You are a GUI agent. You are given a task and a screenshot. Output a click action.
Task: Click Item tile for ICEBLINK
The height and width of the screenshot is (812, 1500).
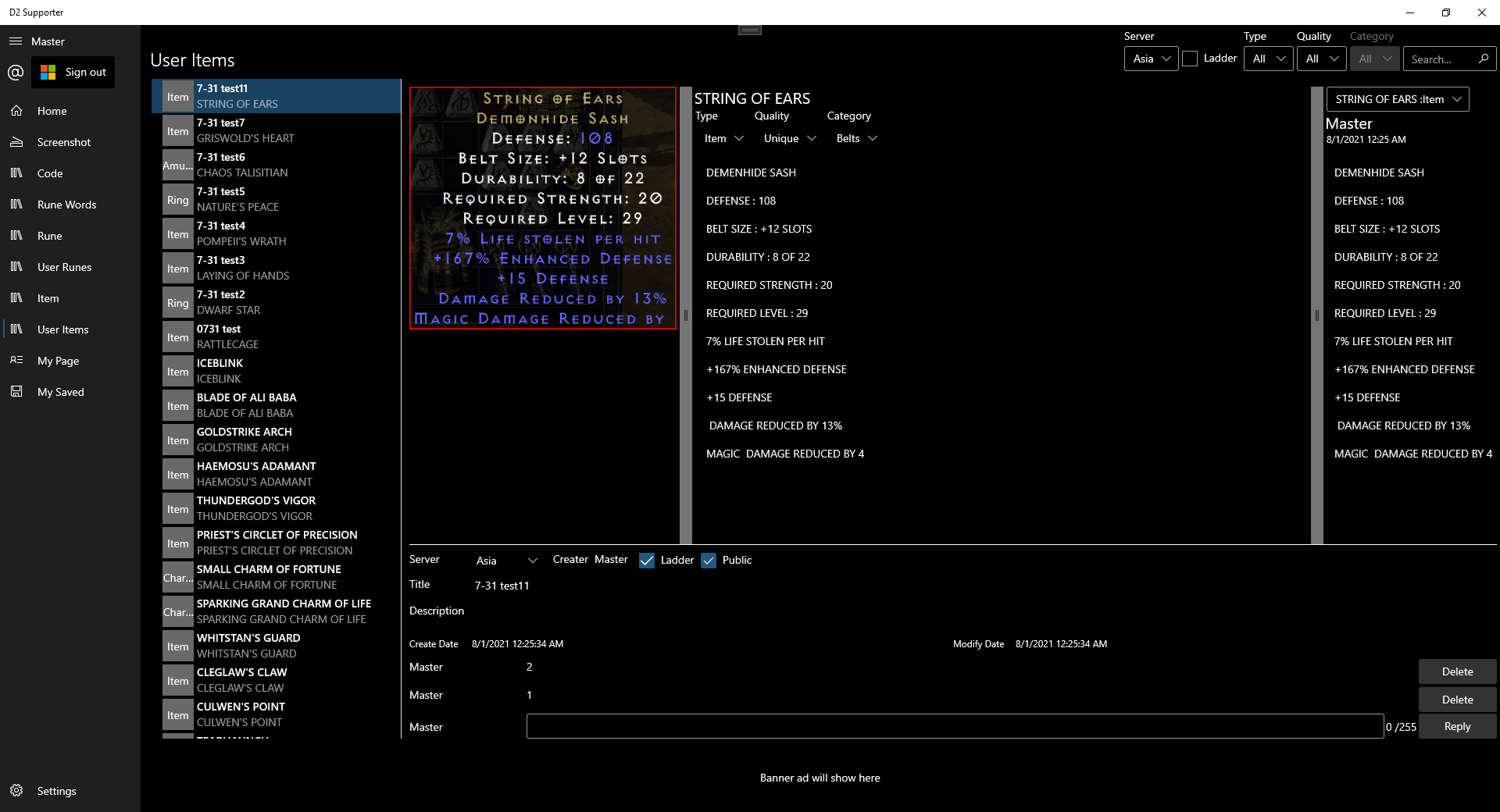[x=178, y=372]
